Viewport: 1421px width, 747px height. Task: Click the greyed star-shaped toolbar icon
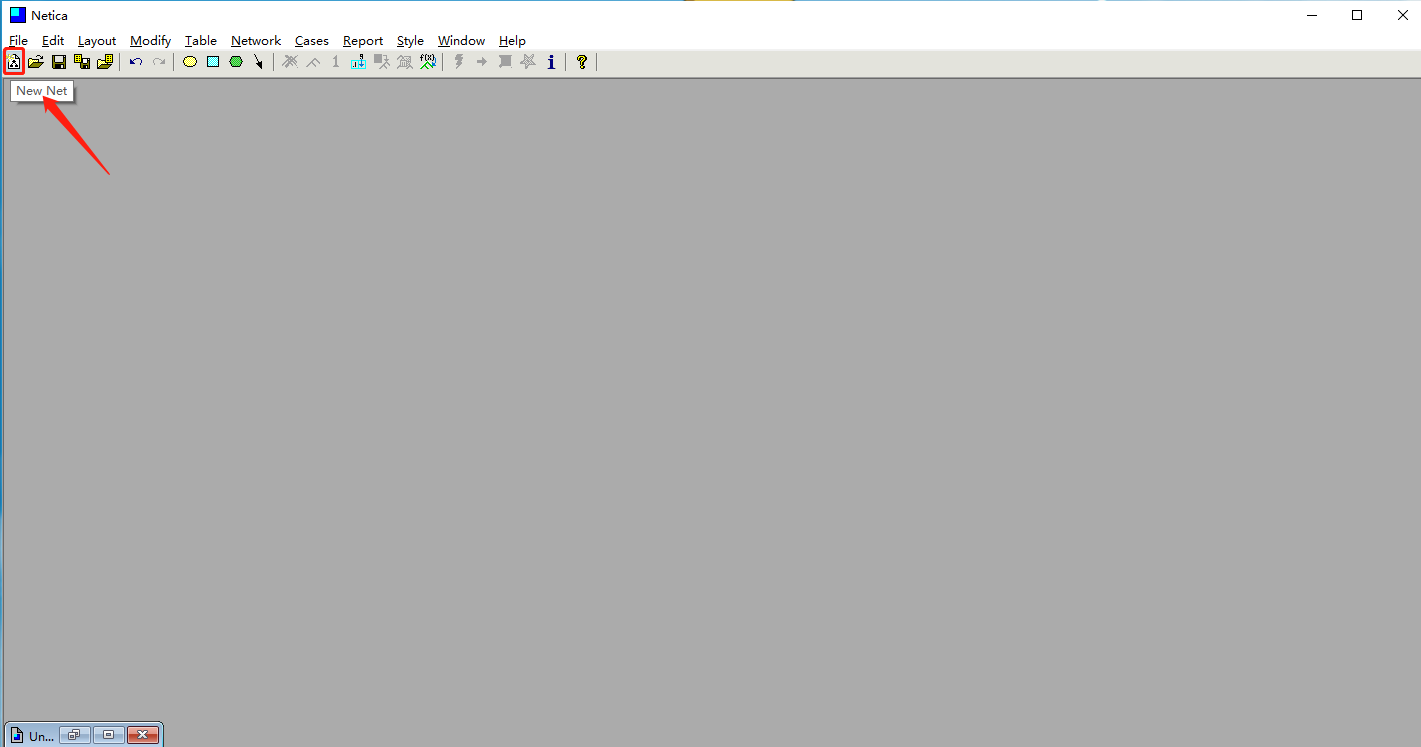coord(528,62)
